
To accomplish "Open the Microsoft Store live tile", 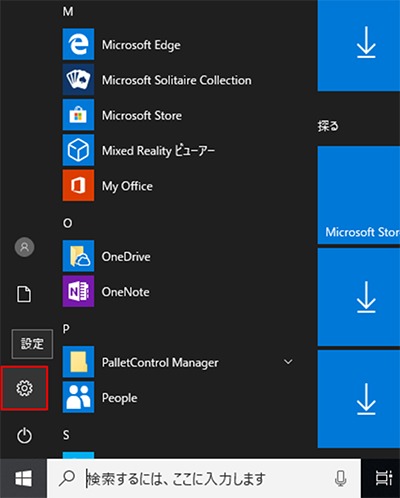I will (359, 195).
